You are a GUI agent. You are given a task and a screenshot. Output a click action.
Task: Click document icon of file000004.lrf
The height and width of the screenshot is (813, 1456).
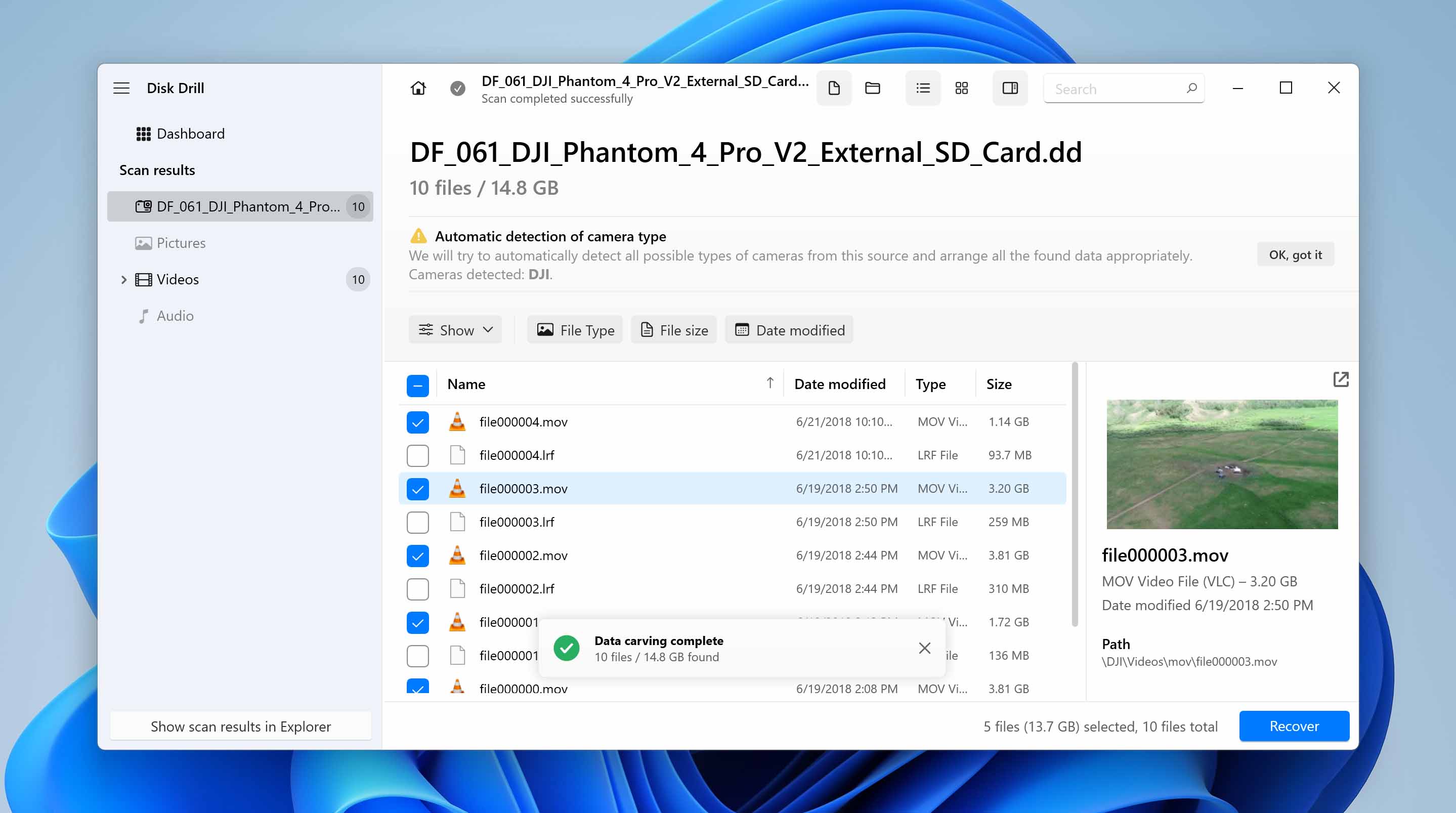(457, 455)
